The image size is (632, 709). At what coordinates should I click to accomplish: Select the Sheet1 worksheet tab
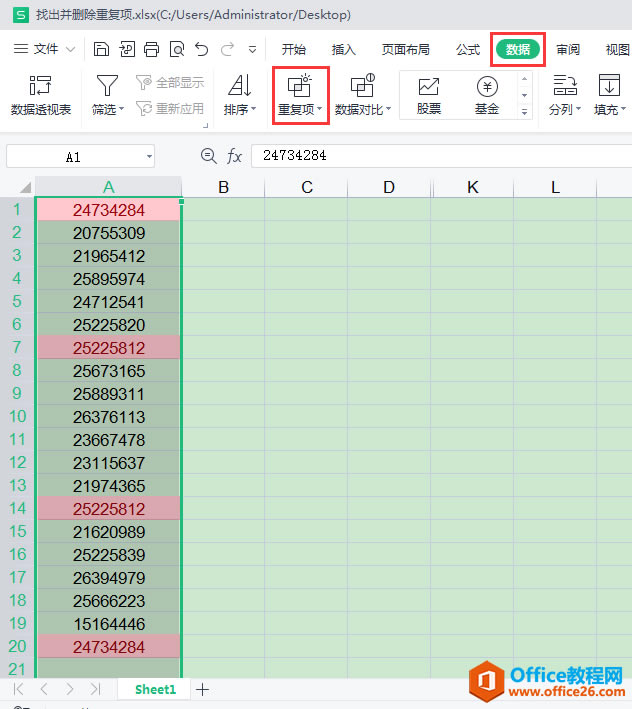click(155, 689)
